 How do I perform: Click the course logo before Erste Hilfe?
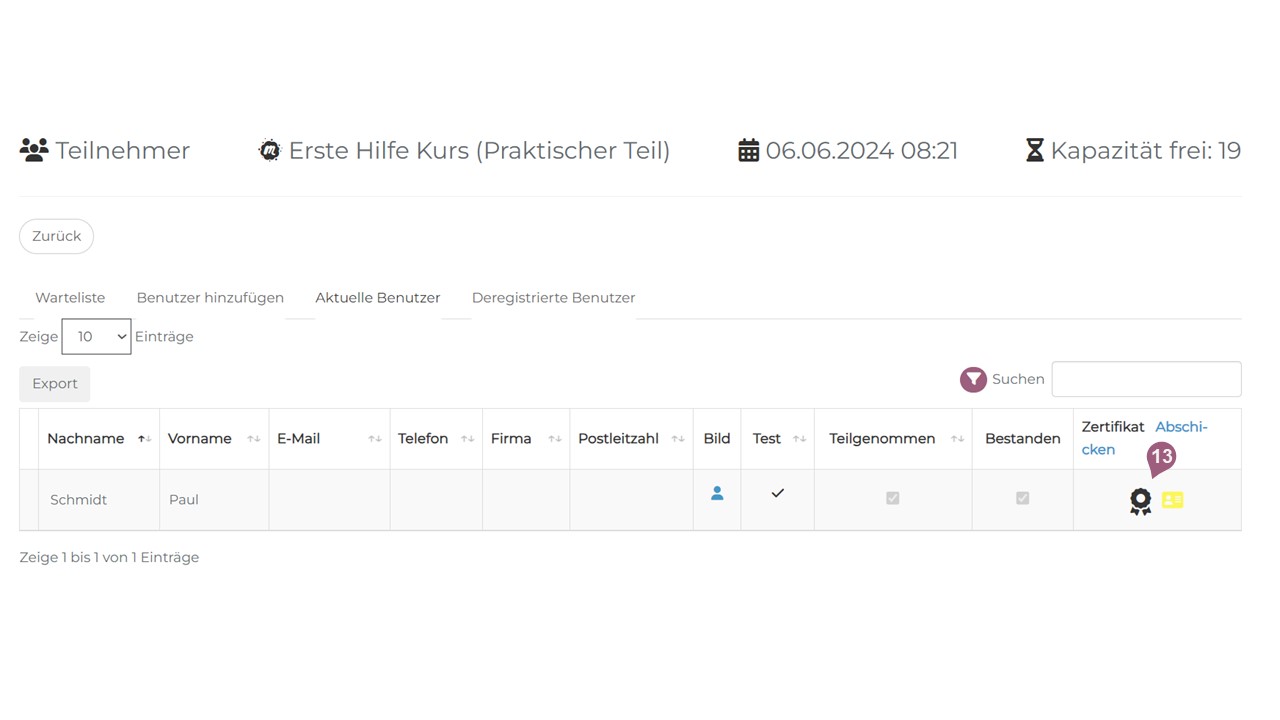pos(269,151)
